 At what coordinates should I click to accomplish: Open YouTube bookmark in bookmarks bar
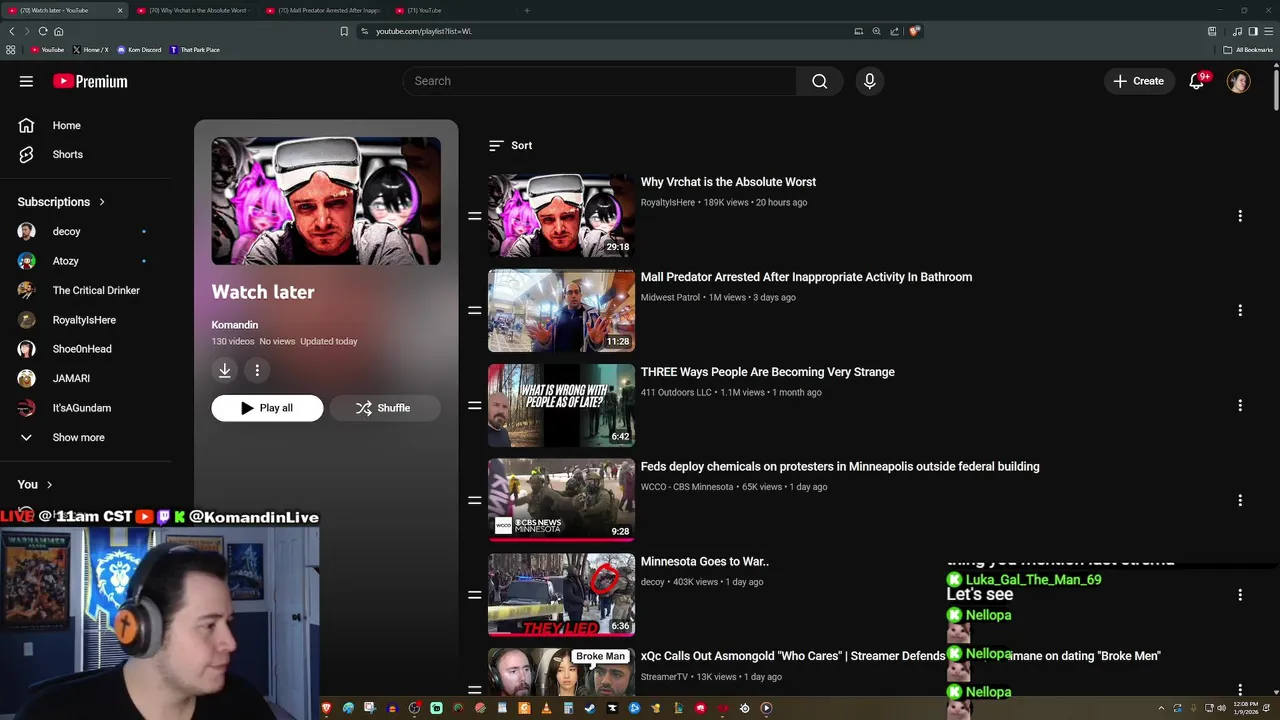click(x=47, y=49)
